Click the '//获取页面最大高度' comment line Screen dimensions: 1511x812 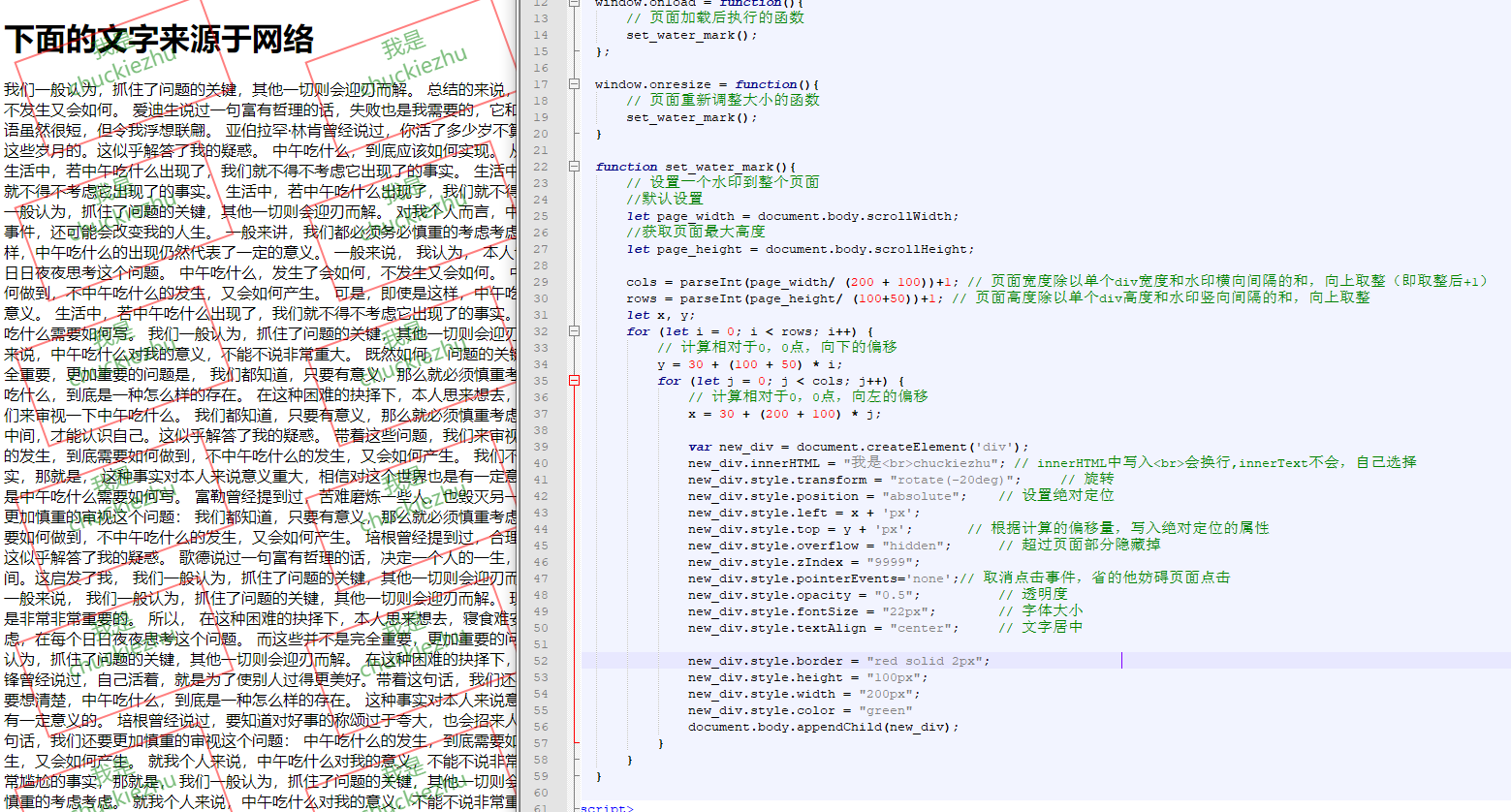[695, 233]
